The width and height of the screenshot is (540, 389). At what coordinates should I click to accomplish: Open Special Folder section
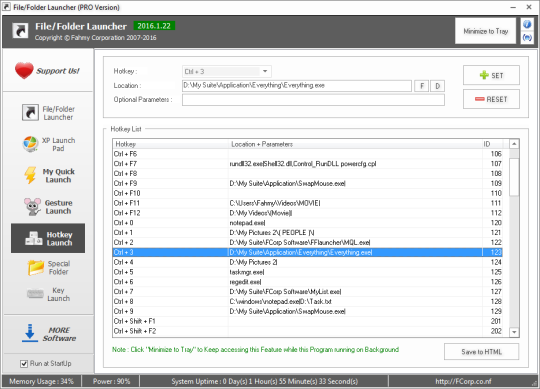pyautogui.click(x=48, y=267)
